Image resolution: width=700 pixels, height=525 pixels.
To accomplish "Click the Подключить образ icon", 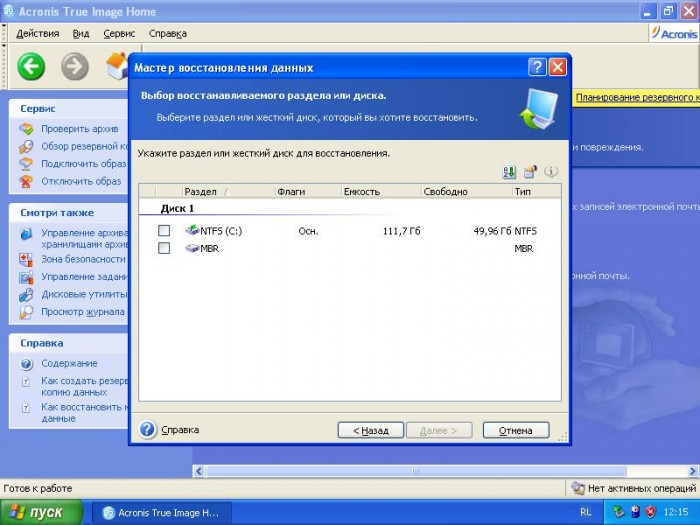I will (x=26, y=164).
